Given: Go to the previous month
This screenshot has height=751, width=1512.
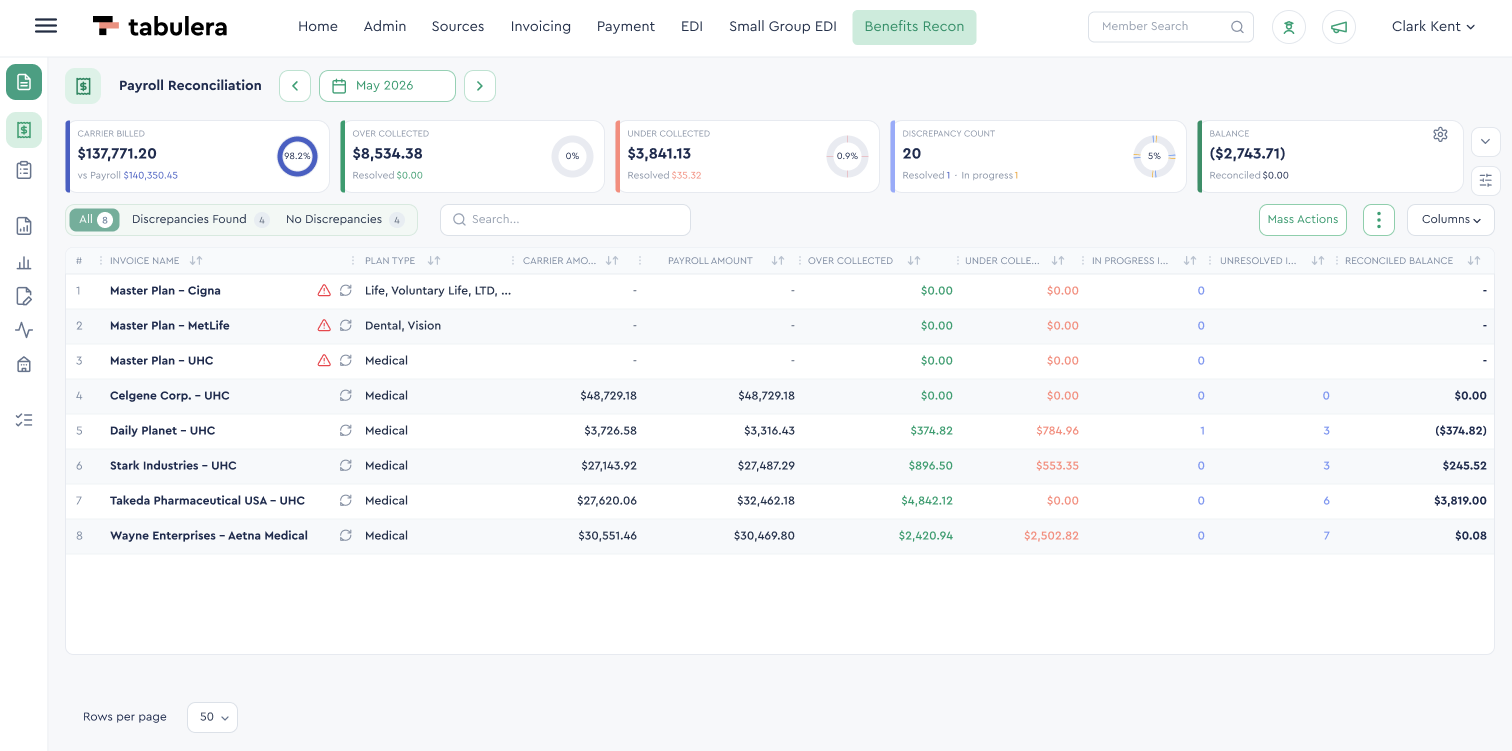Looking at the screenshot, I should pyautogui.click(x=295, y=86).
